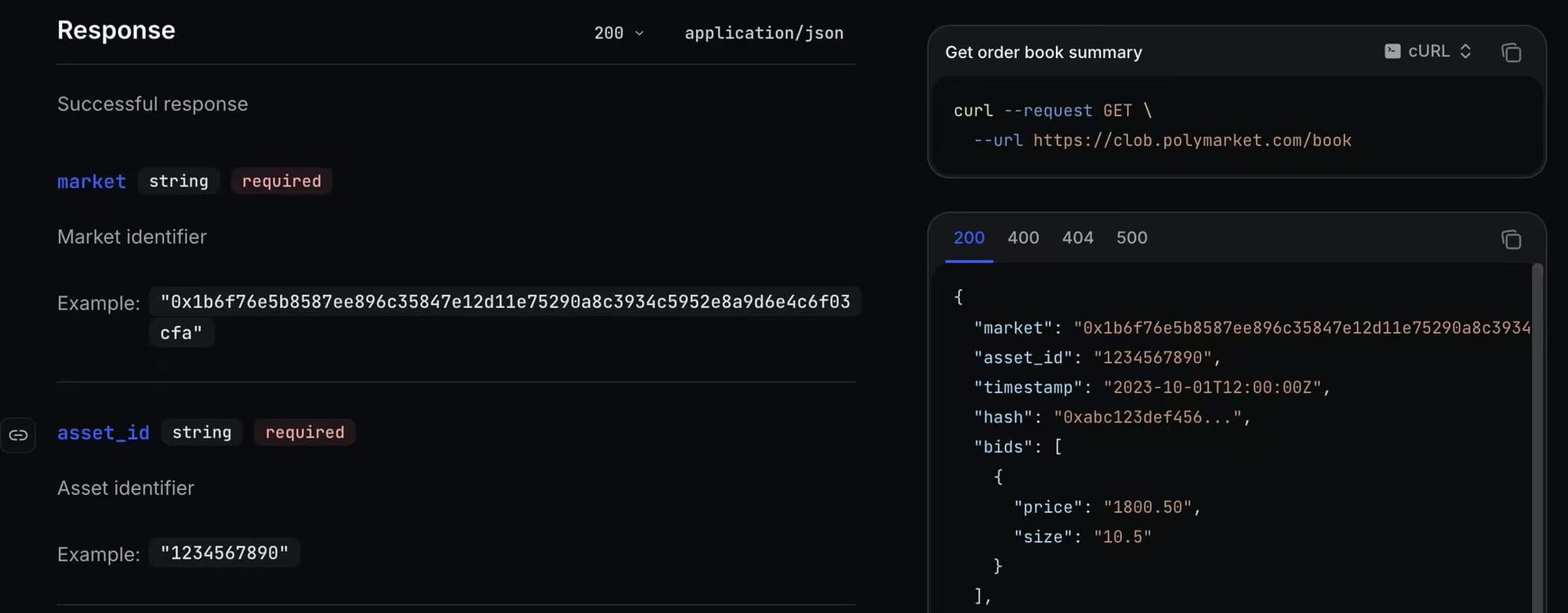
Task: Switch to the 404 response tab
Action: tap(1077, 238)
